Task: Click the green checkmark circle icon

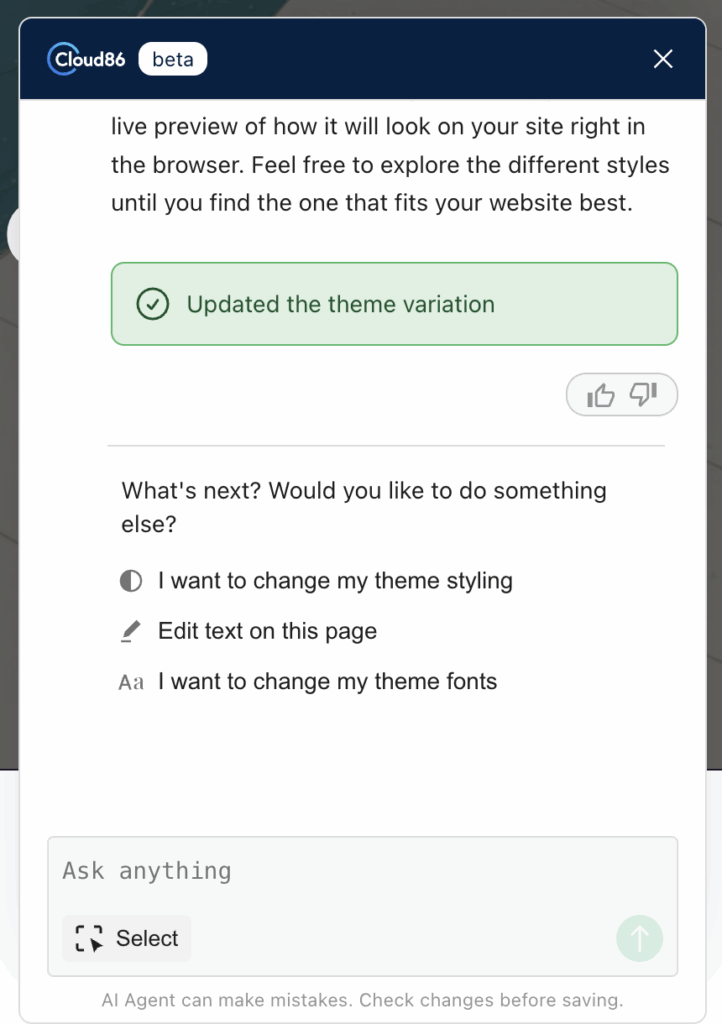Action: click(x=152, y=304)
